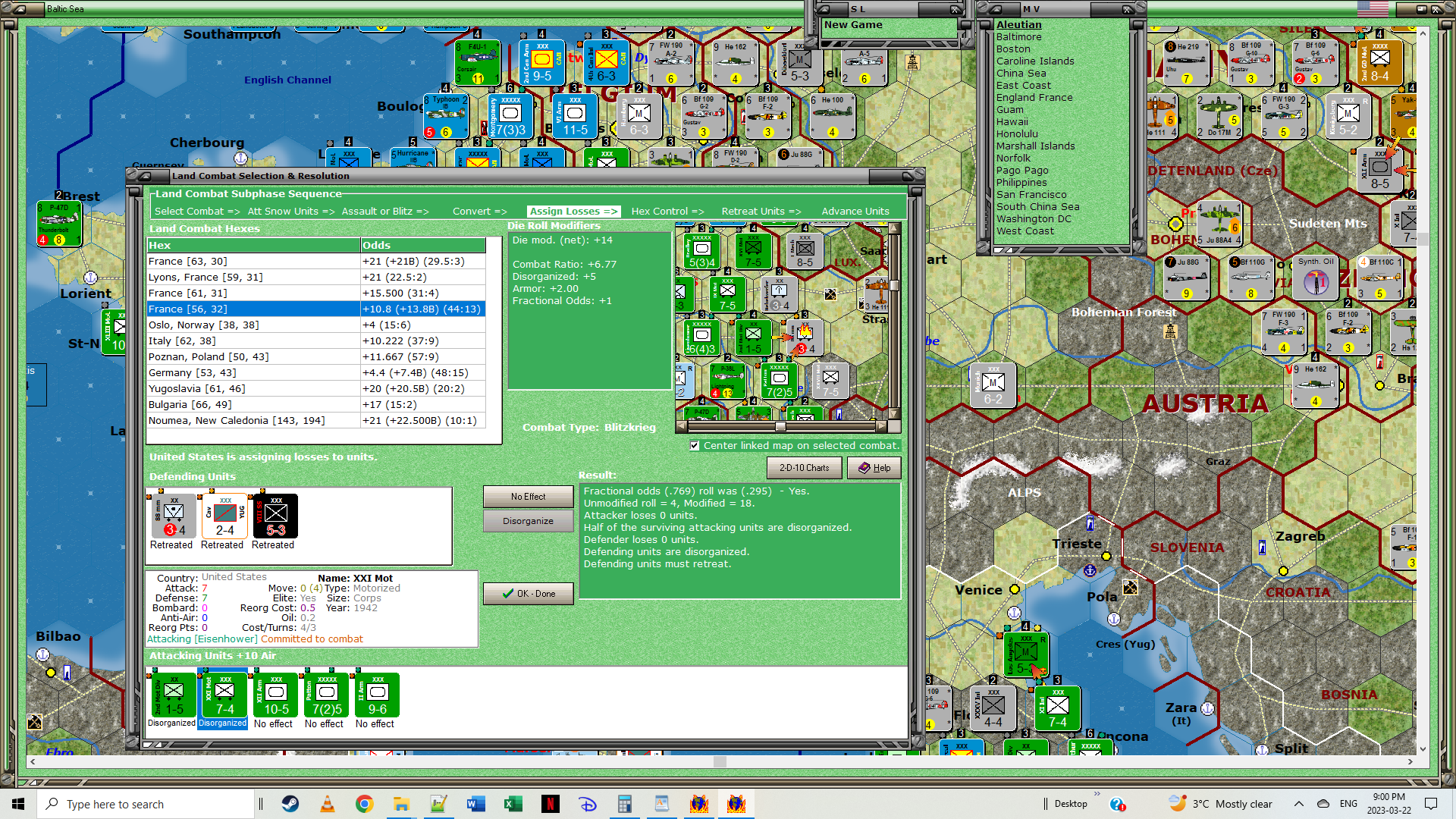Open the 2D-10 Charts
Image resolution: width=1456 pixels, height=819 pixels.
point(805,468)
